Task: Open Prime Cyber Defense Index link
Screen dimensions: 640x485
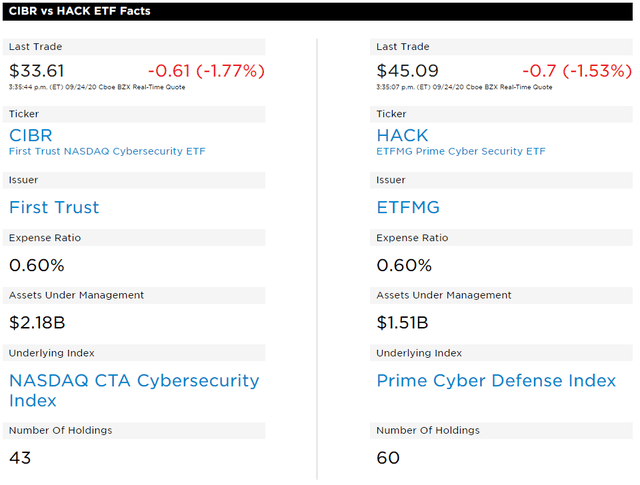Action: tap(496, 380)
